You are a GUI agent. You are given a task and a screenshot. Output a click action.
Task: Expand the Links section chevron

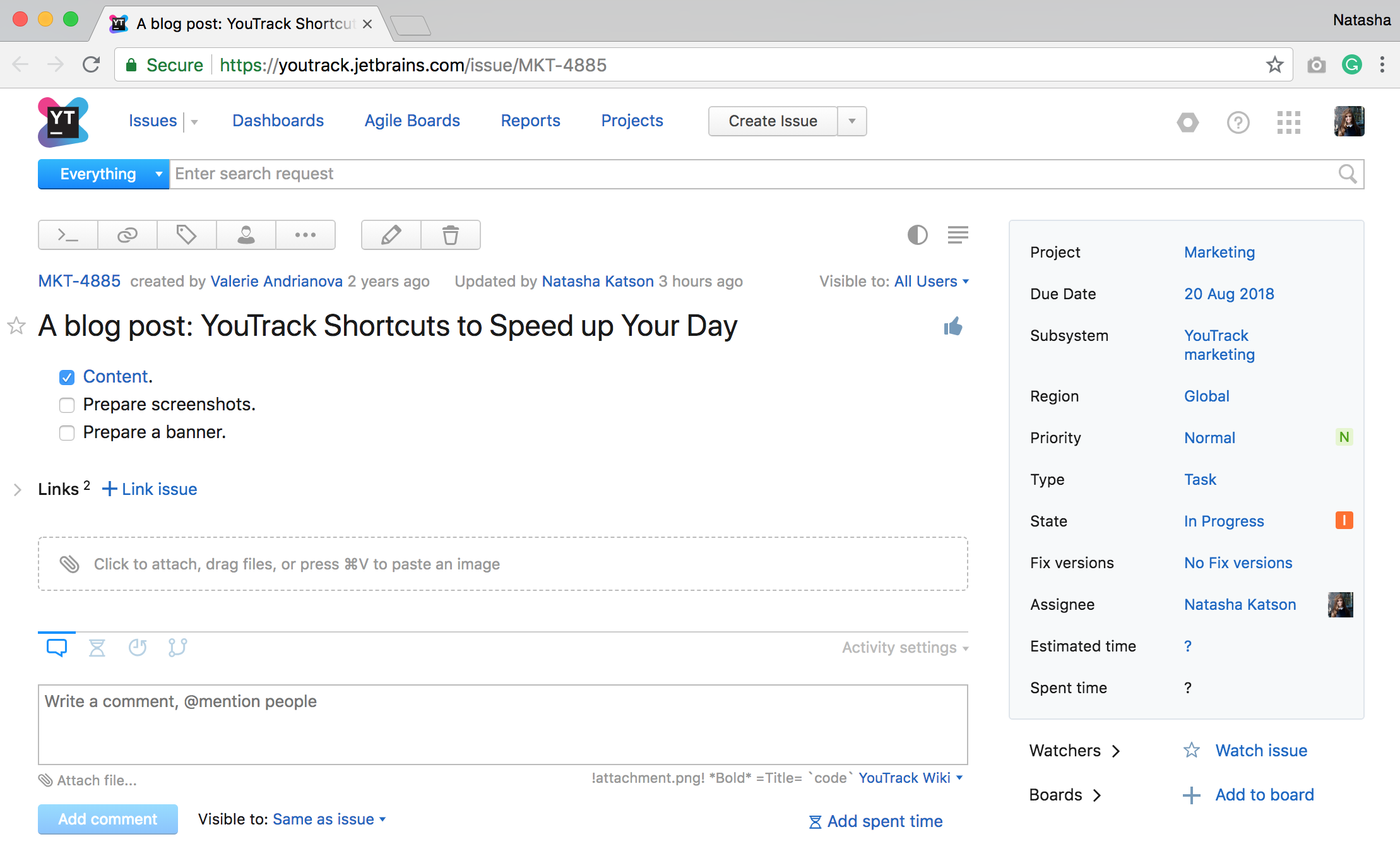18,489
